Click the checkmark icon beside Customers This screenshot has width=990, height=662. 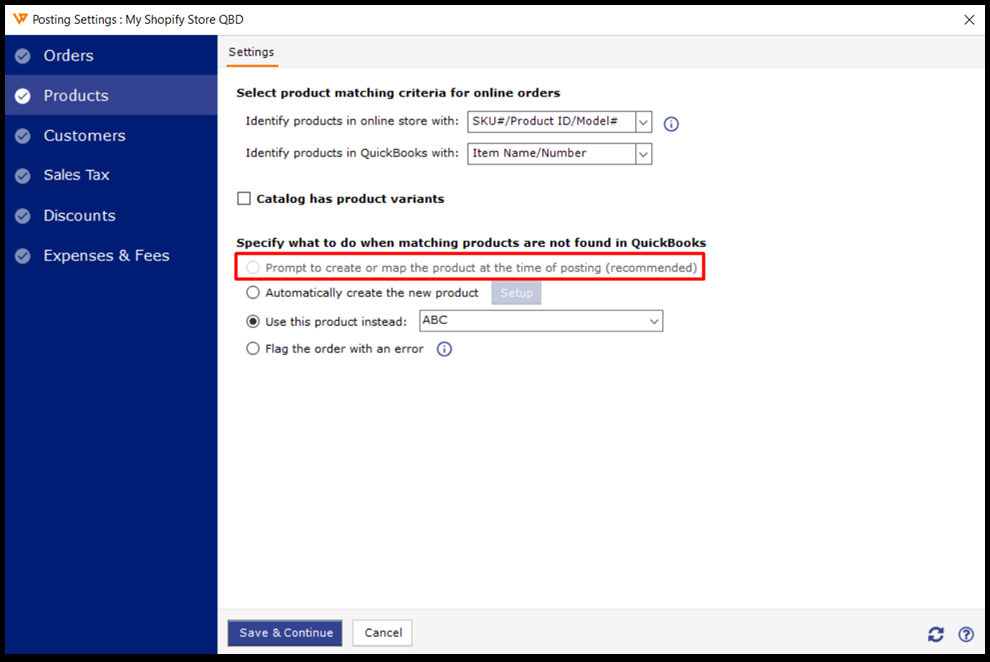point(23,136)
